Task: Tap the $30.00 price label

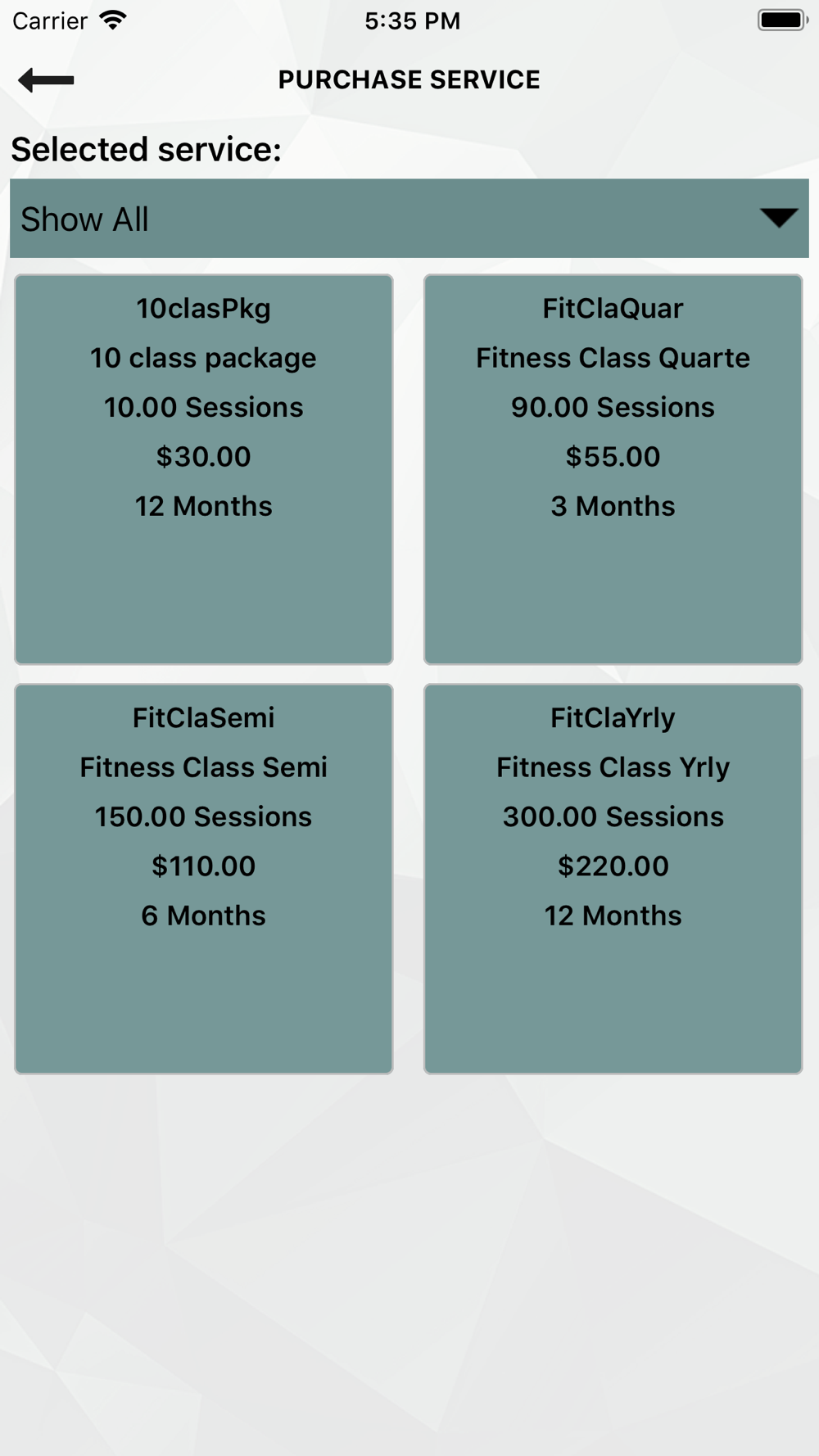Action: tap(204, 457)
